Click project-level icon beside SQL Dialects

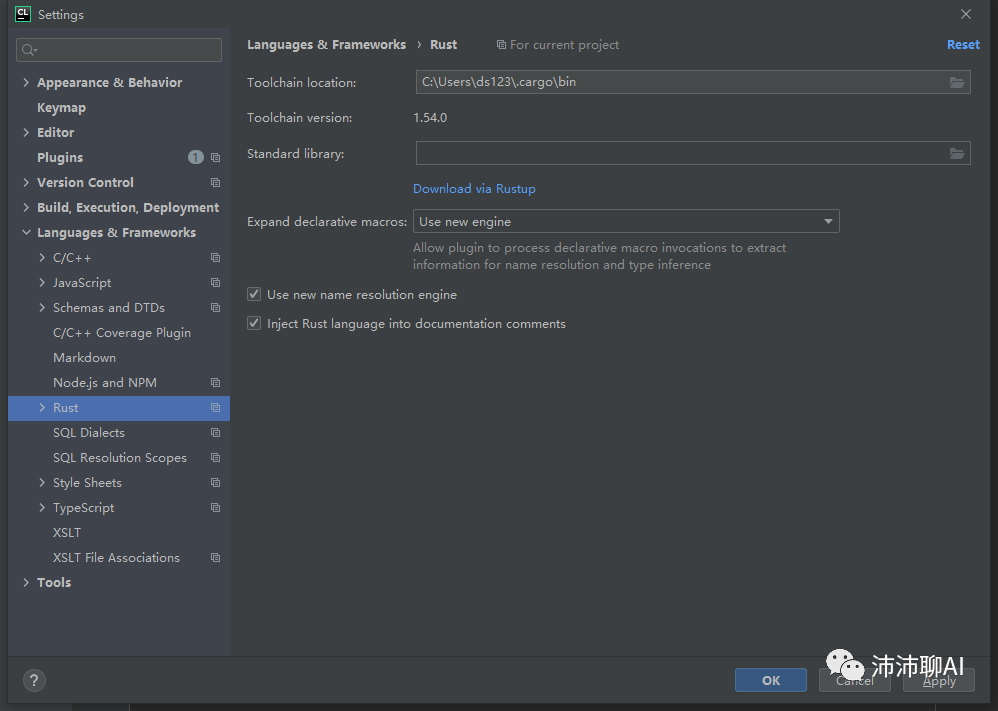point(215,433)
